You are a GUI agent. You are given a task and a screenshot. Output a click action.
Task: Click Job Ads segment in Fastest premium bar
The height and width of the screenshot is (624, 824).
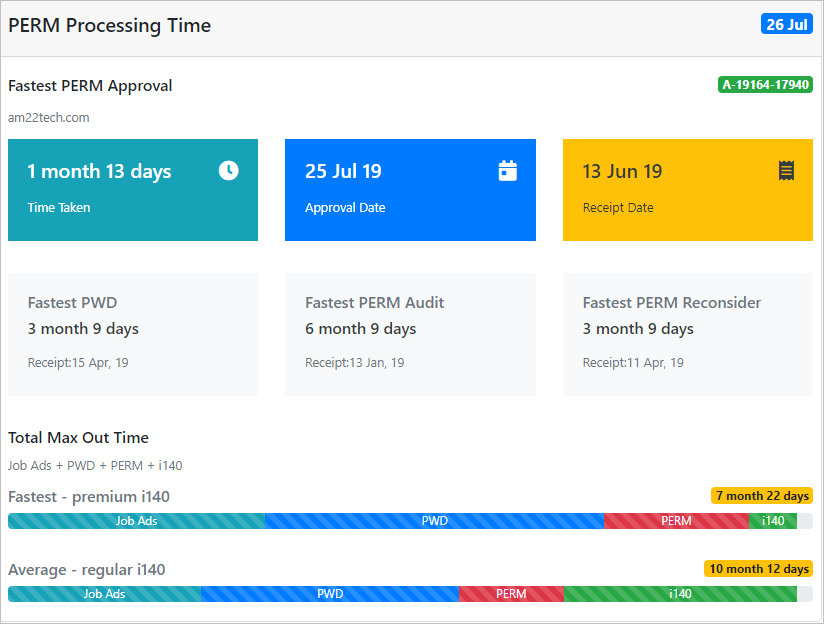pyautogui.click(x=137, y=521)
